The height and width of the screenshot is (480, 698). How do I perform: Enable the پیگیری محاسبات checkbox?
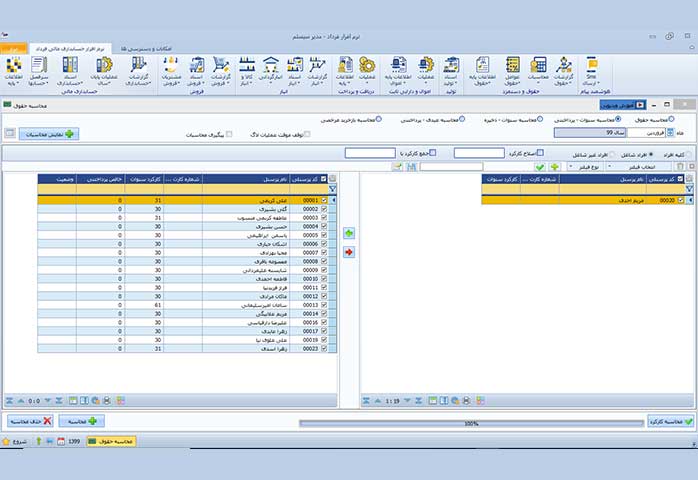[x=229, y=134]
